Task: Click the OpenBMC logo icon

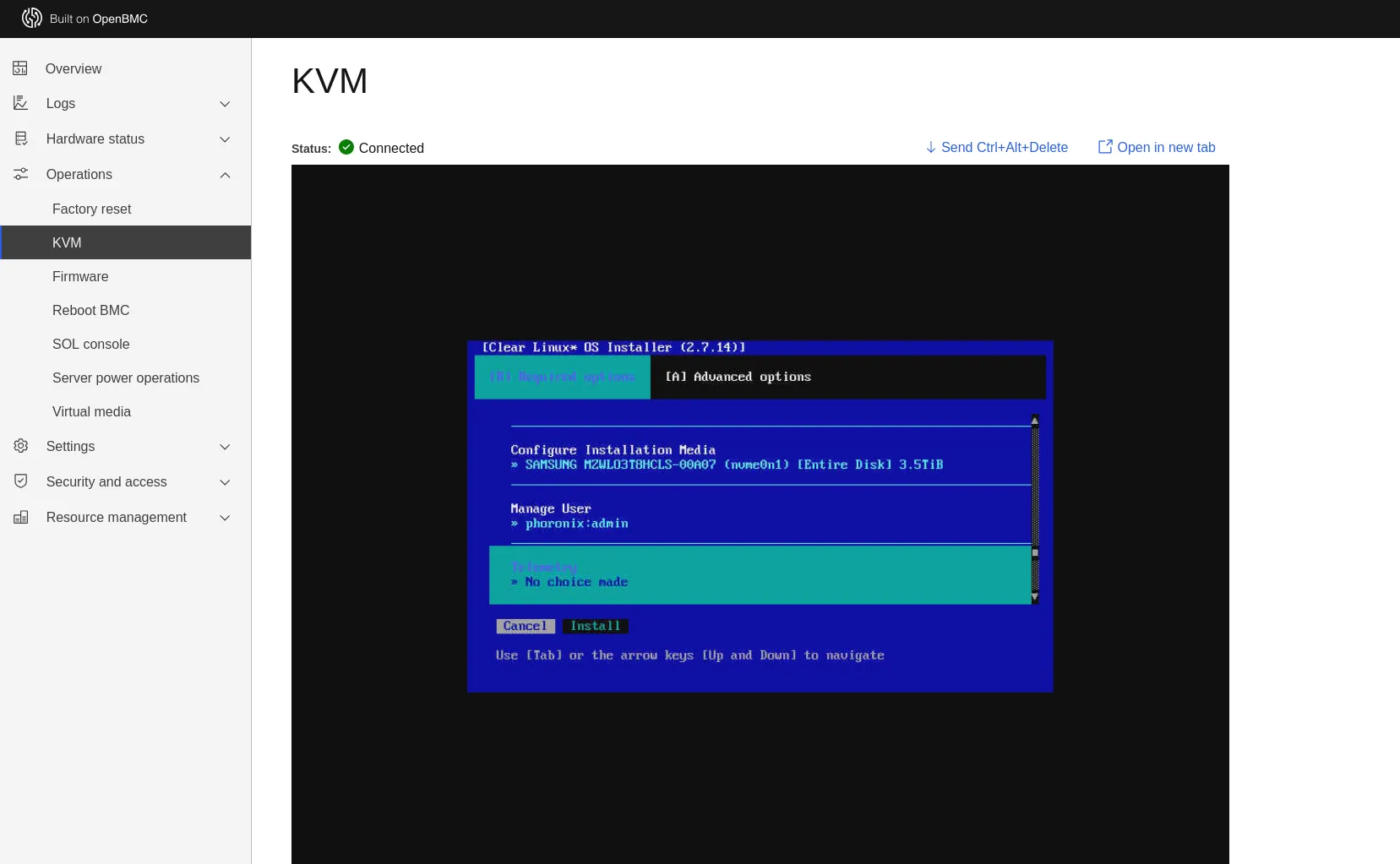Action: [x=32, y=18]
